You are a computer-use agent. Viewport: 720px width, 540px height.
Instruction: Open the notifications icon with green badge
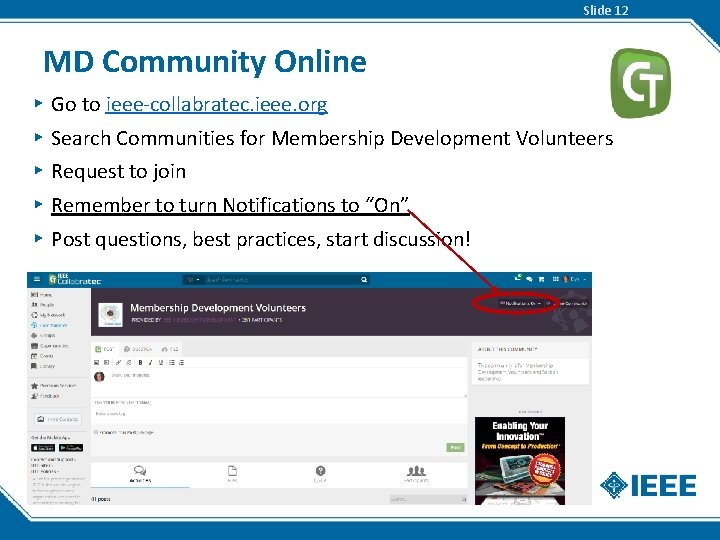click(x=518, y=278)
